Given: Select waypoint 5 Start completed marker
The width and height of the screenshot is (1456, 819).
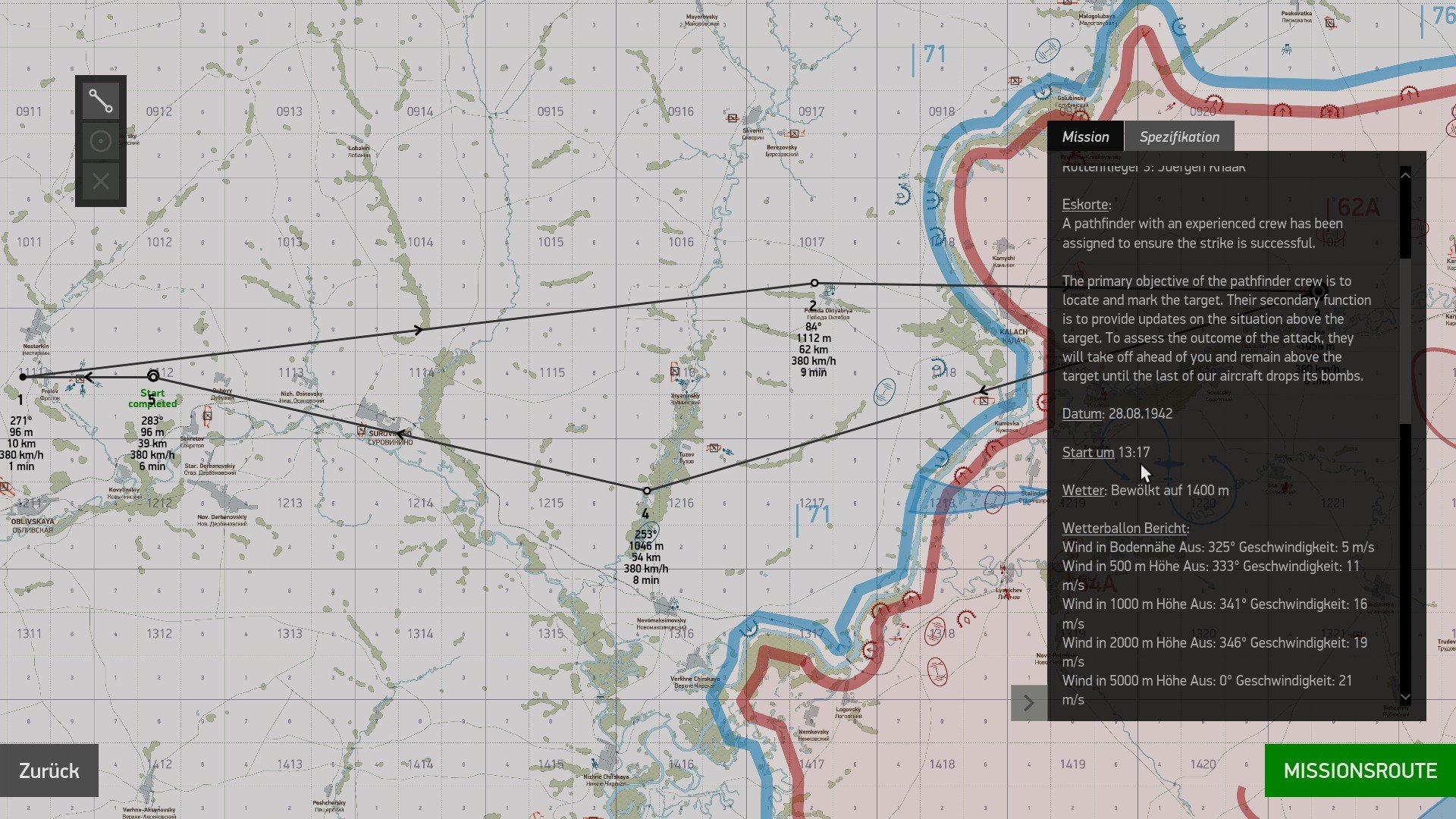Looking at the screenshot, I should (153, 376).
